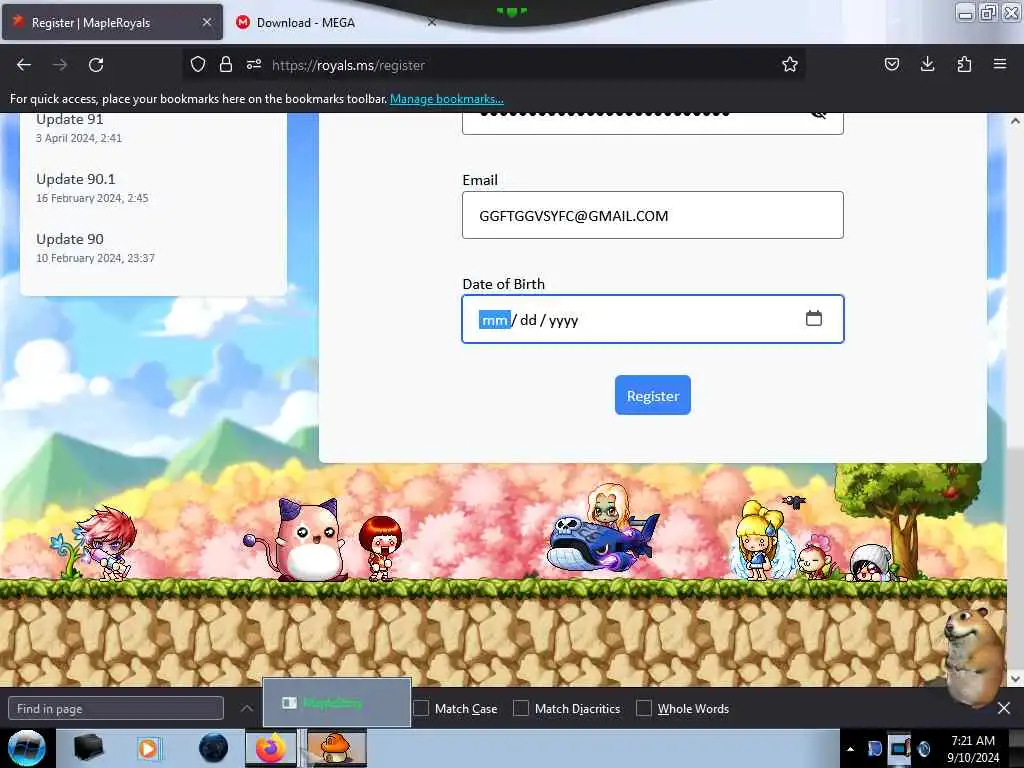
Task: Click the '3 April 2024, 2:41' date text
Action: tap(78, 138)
